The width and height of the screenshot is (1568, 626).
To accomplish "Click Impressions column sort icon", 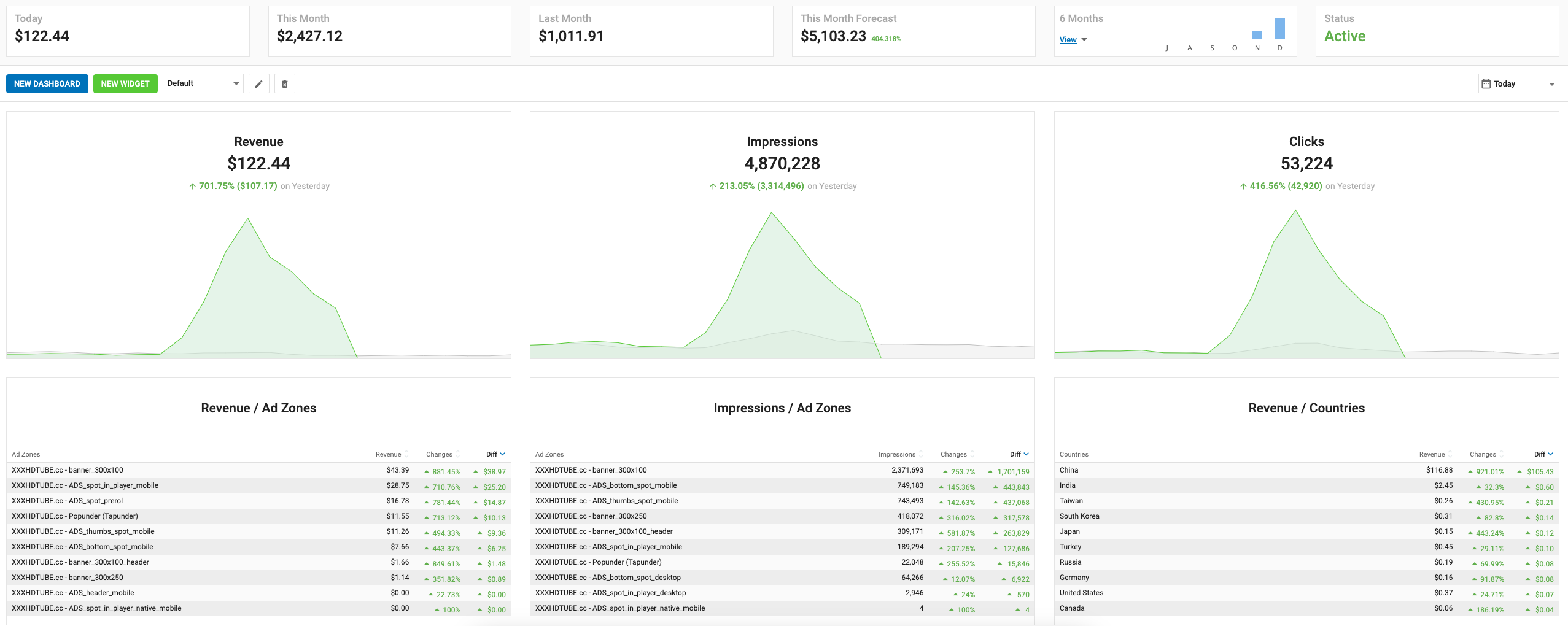I will 921,454.
